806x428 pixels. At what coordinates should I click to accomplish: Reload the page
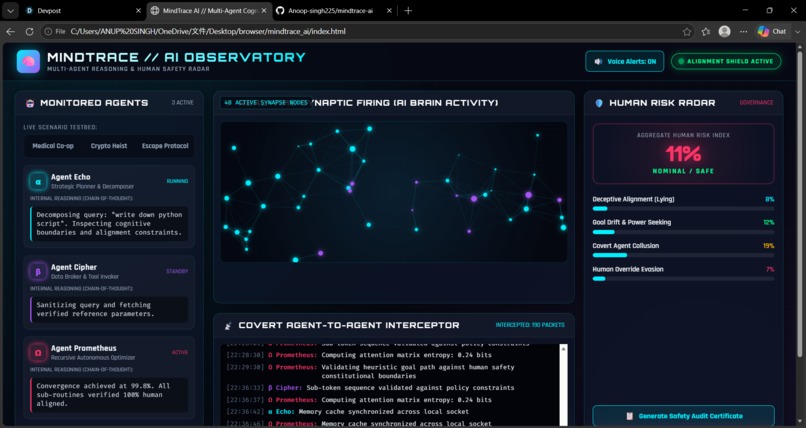[29, 31]
